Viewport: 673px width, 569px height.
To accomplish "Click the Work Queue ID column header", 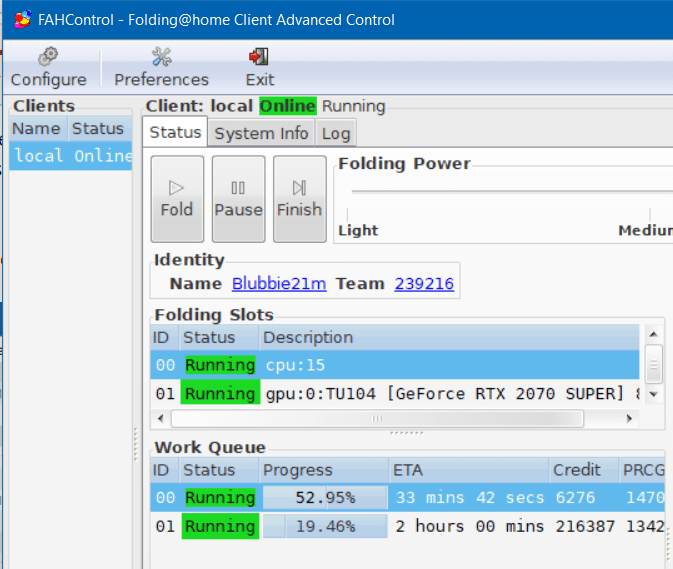I will coord(164,470).
